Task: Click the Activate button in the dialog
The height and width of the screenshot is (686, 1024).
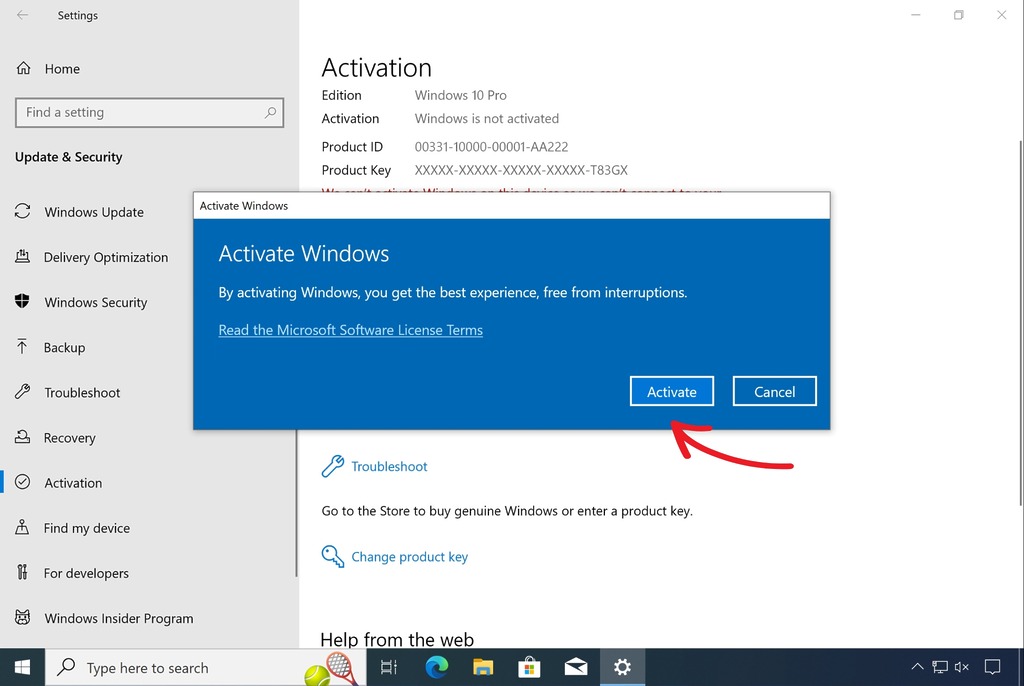Action: coord(671,391)
